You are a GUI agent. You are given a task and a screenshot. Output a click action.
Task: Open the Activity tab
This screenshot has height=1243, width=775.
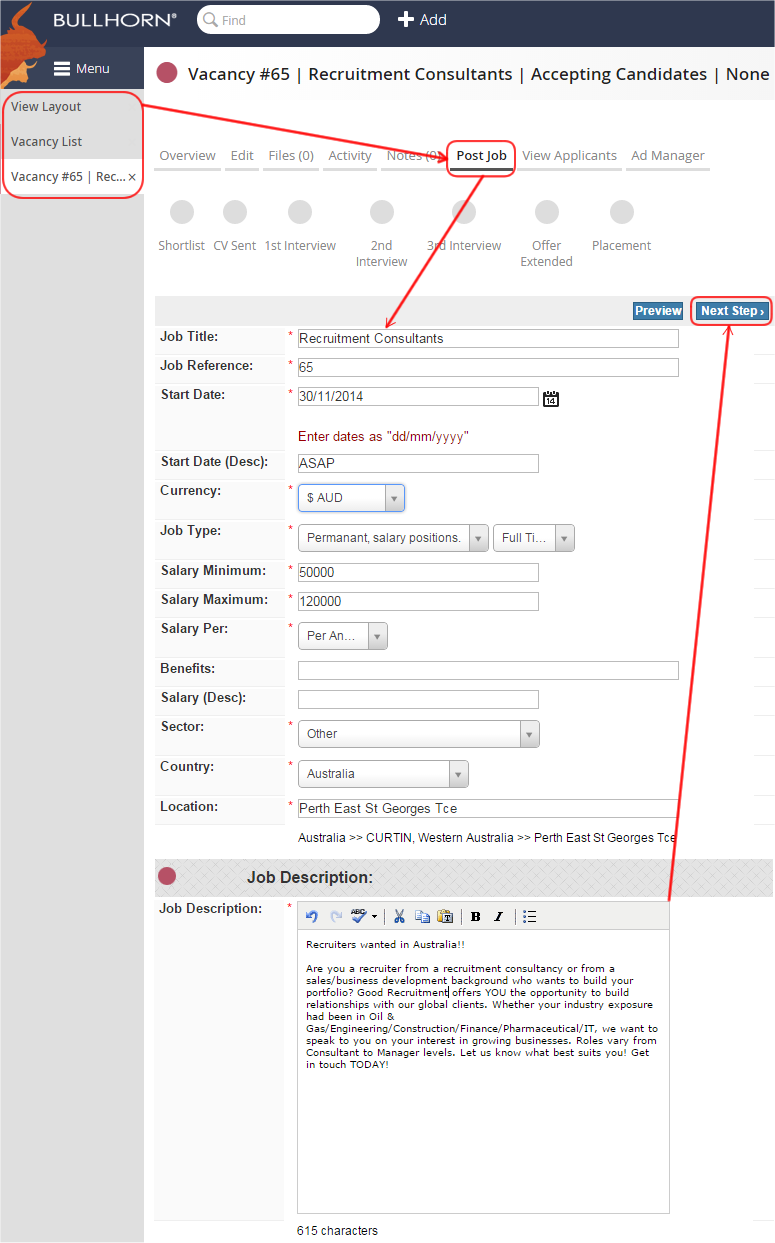350,156
